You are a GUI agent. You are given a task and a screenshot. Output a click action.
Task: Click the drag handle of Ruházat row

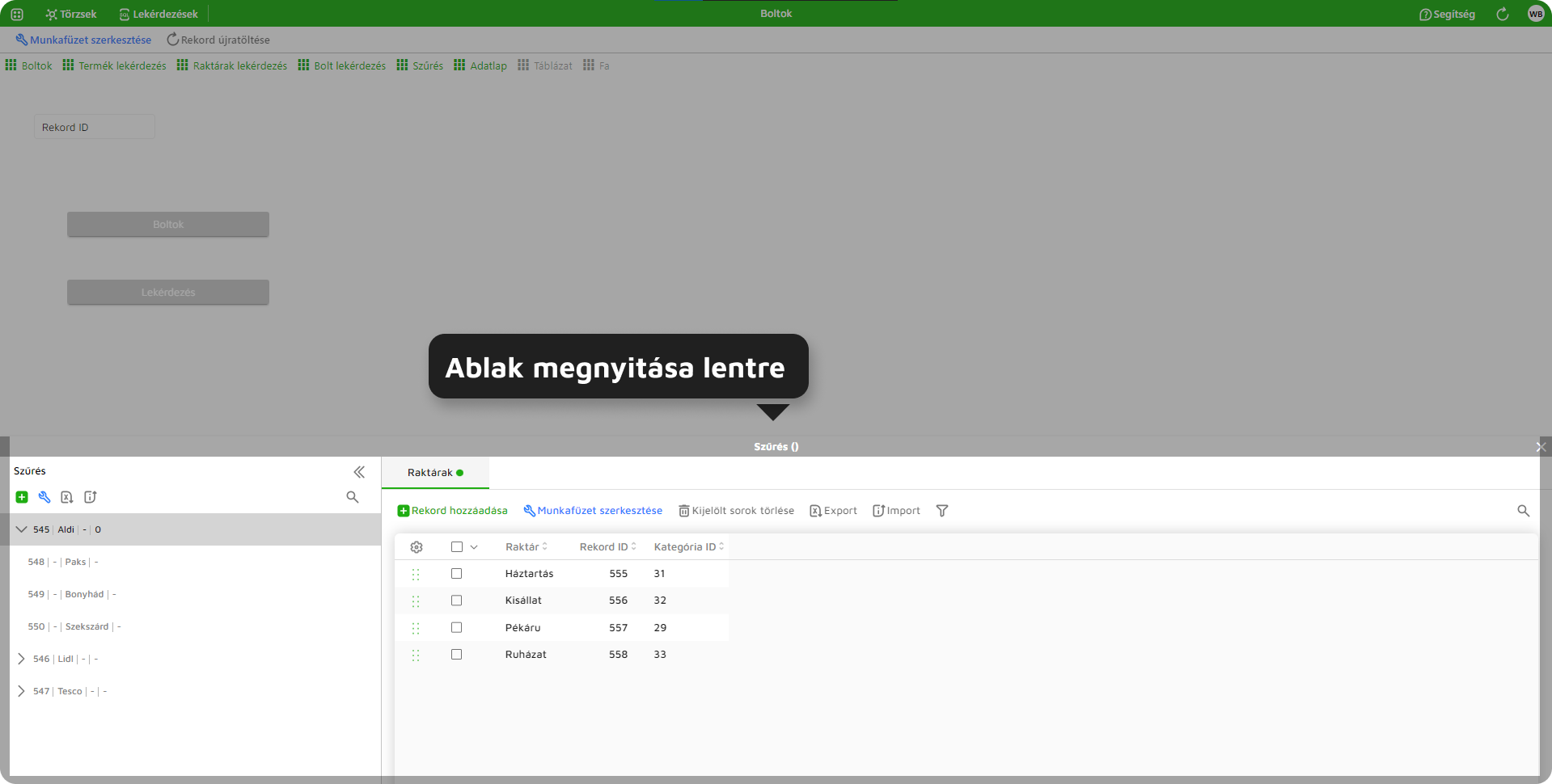coord(416,655)
